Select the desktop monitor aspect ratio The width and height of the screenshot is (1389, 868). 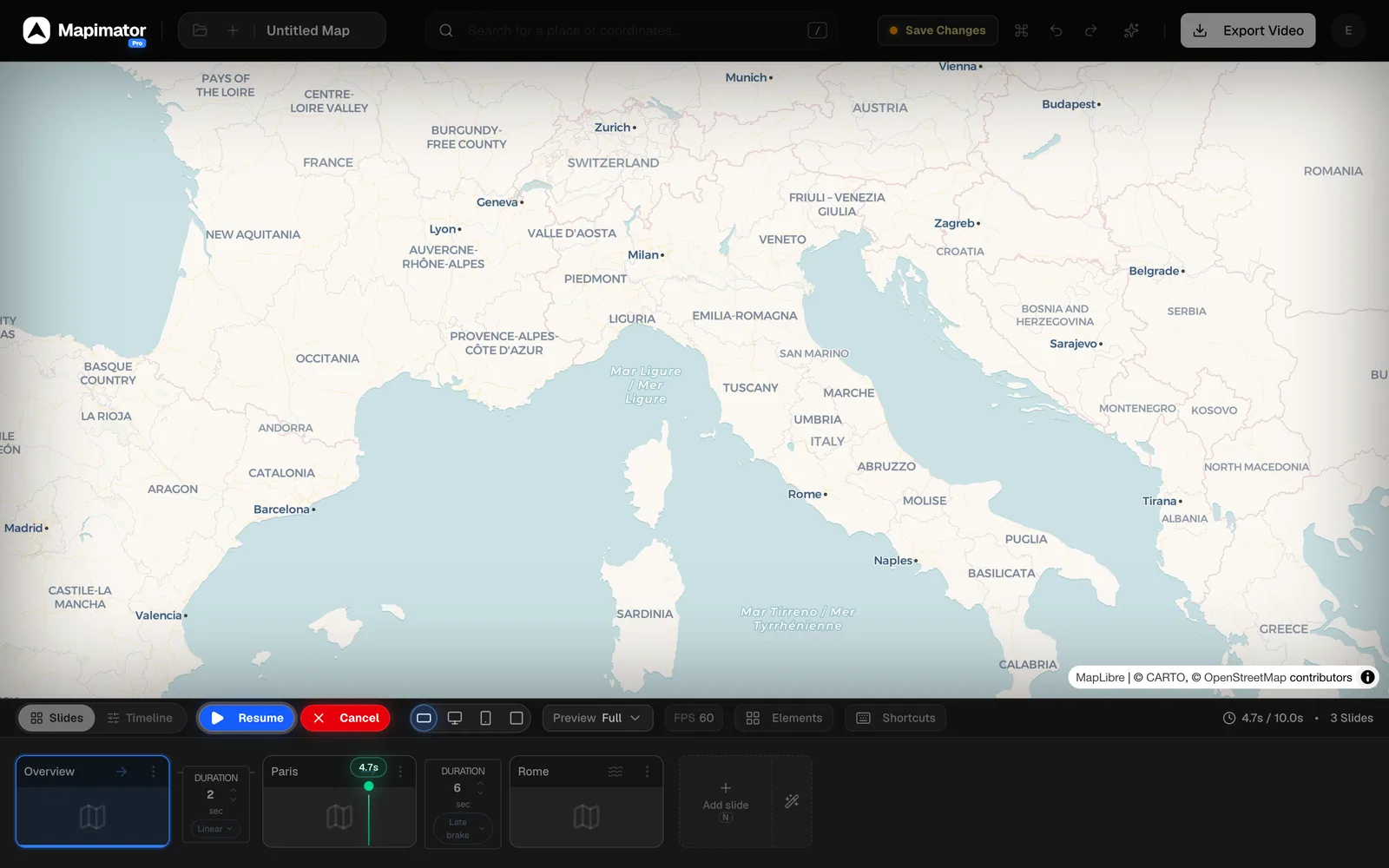[x=455, y=718]
